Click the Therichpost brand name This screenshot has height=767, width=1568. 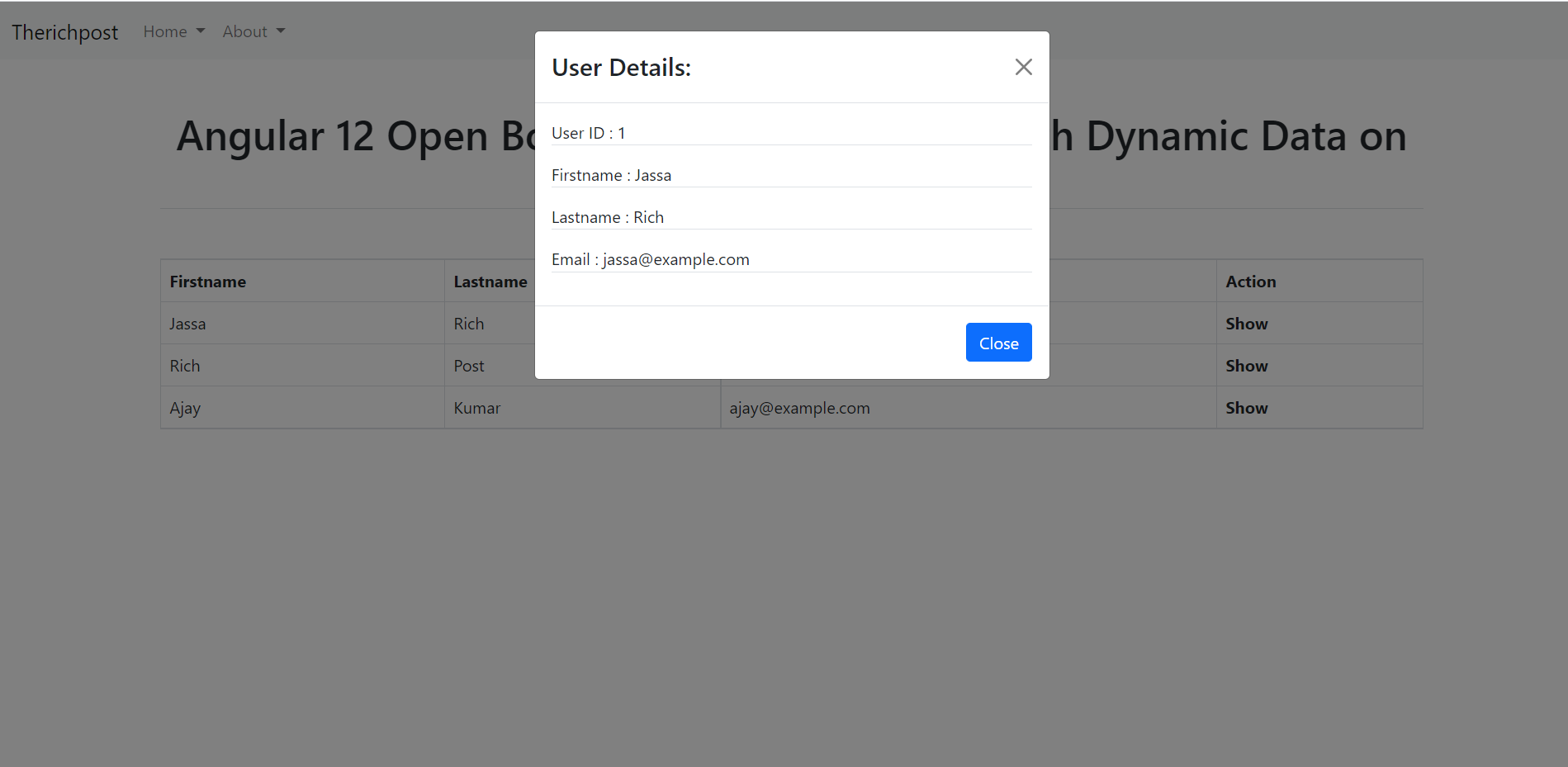[x=64, y=31]
